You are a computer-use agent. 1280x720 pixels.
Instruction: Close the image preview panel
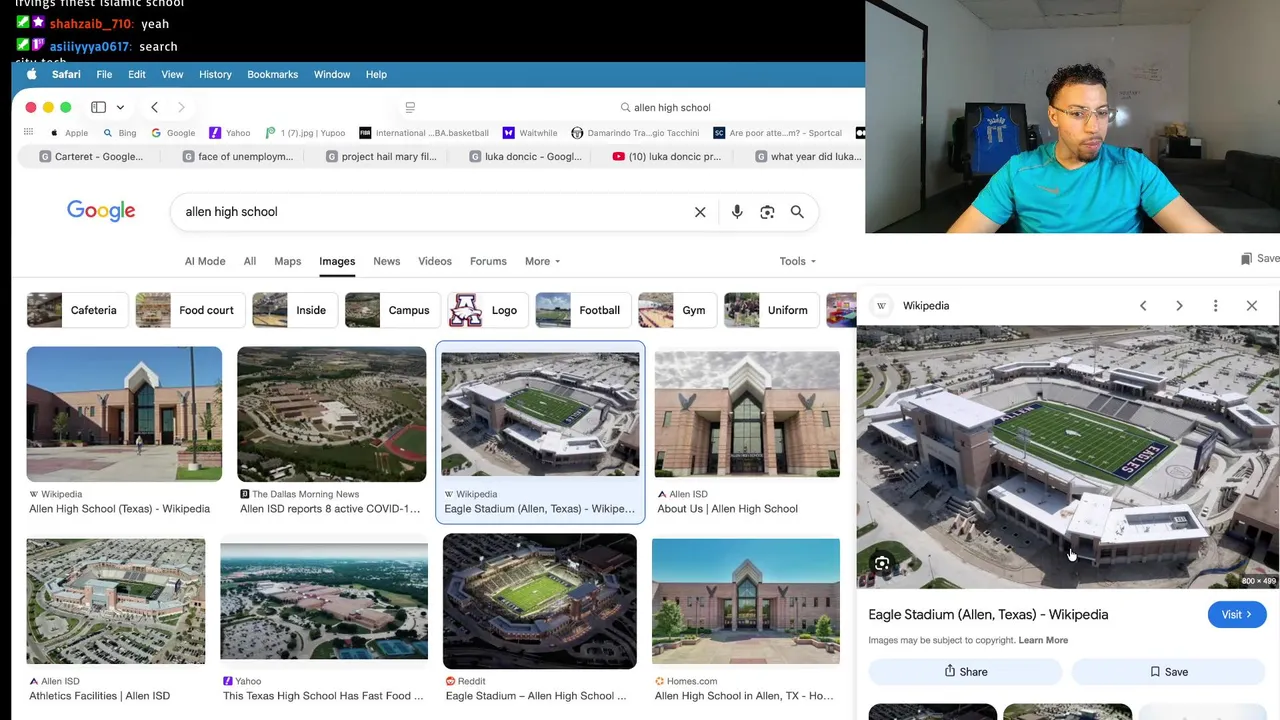[x=1251, y=306]
